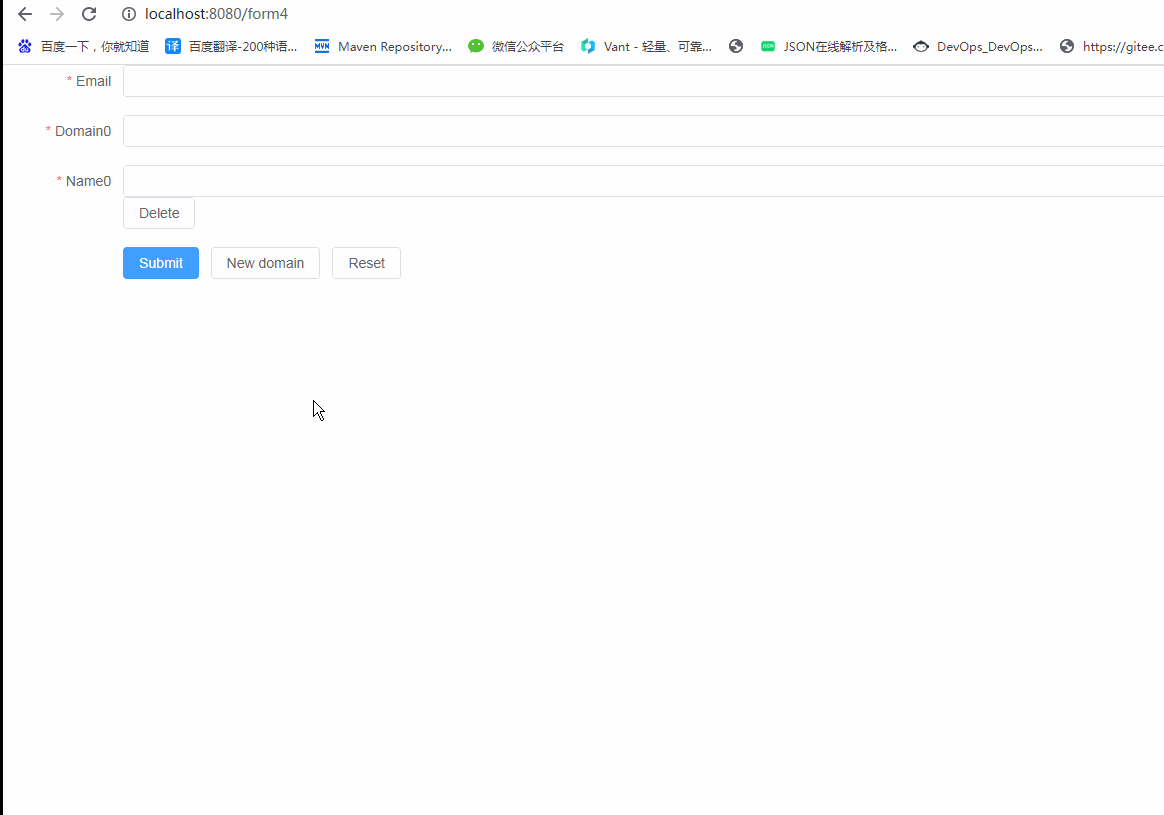
Task: Open the DevOps_DevOps bookmark
Action: (x=978, y=46)
